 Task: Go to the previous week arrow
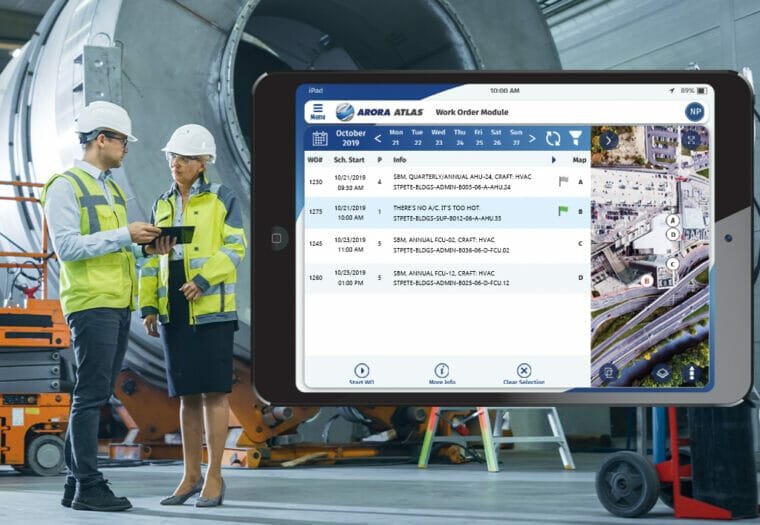[378, 139]
